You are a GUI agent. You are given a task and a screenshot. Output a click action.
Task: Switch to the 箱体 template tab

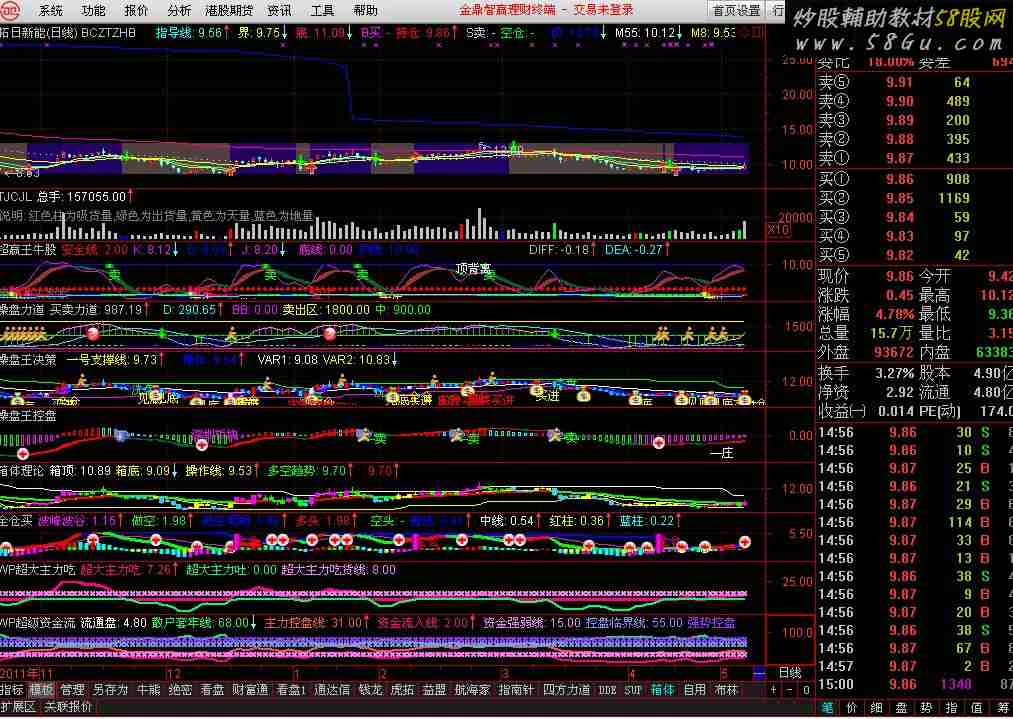(662, 690)
